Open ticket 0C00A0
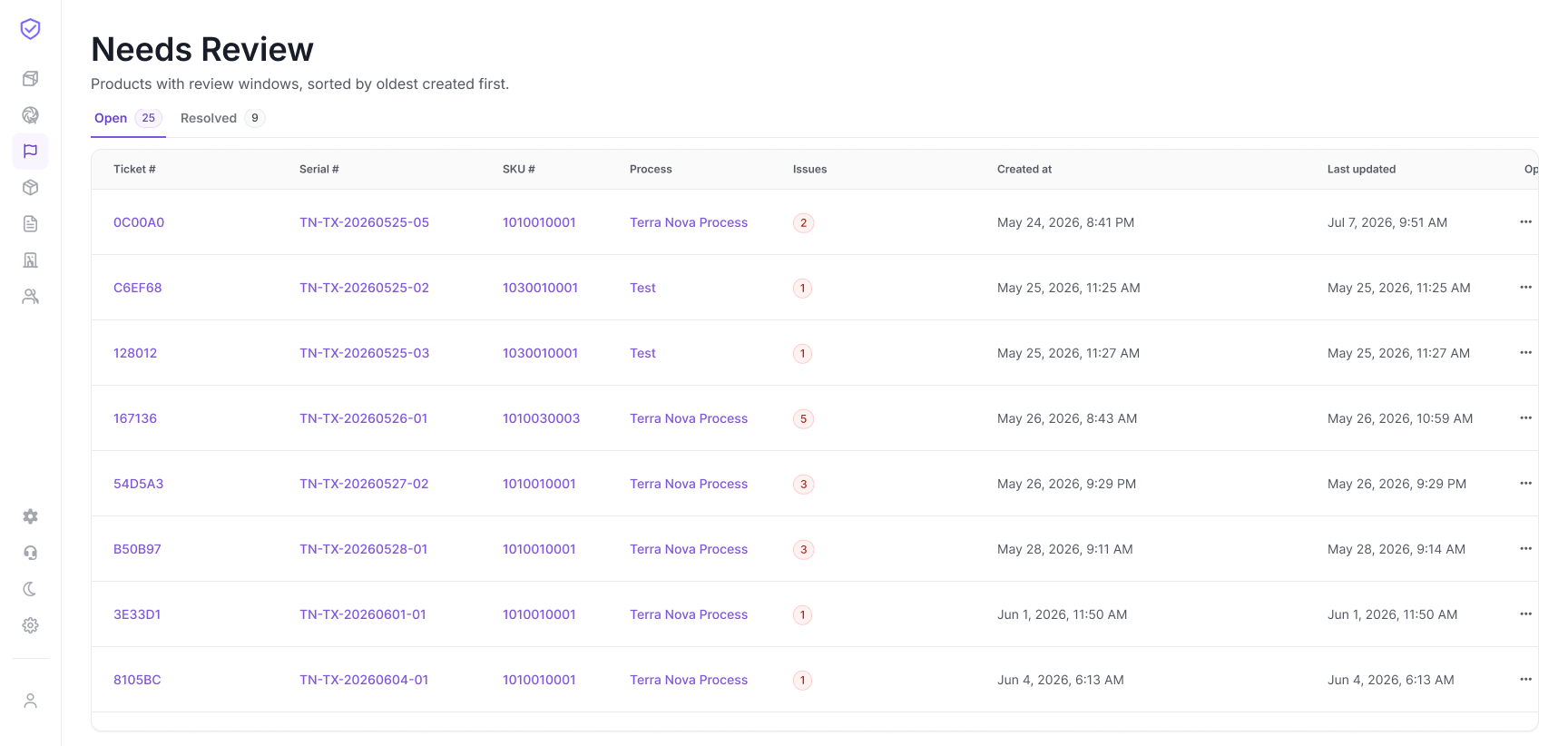 point(139,222)
